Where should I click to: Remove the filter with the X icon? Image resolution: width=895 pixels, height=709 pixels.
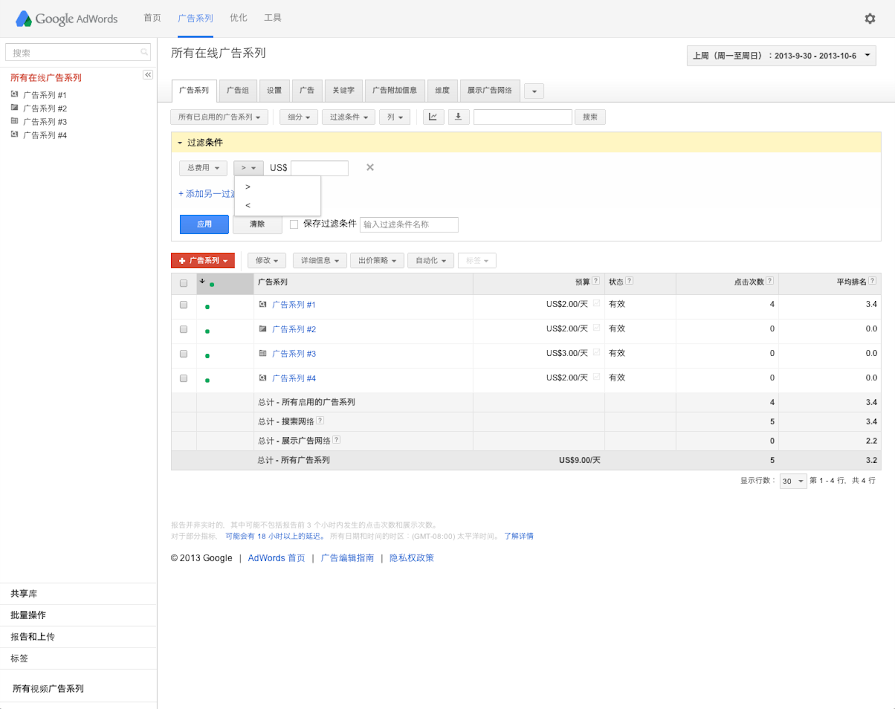point(370,167)
